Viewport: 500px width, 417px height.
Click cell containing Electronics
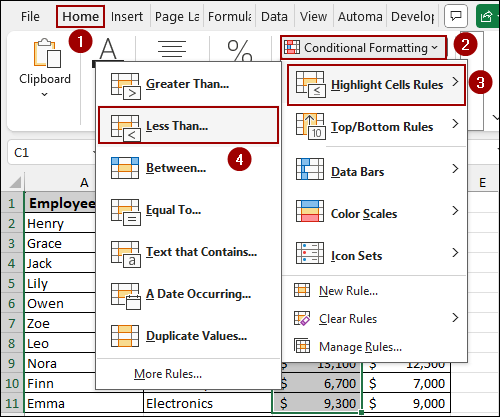(208, 403)
